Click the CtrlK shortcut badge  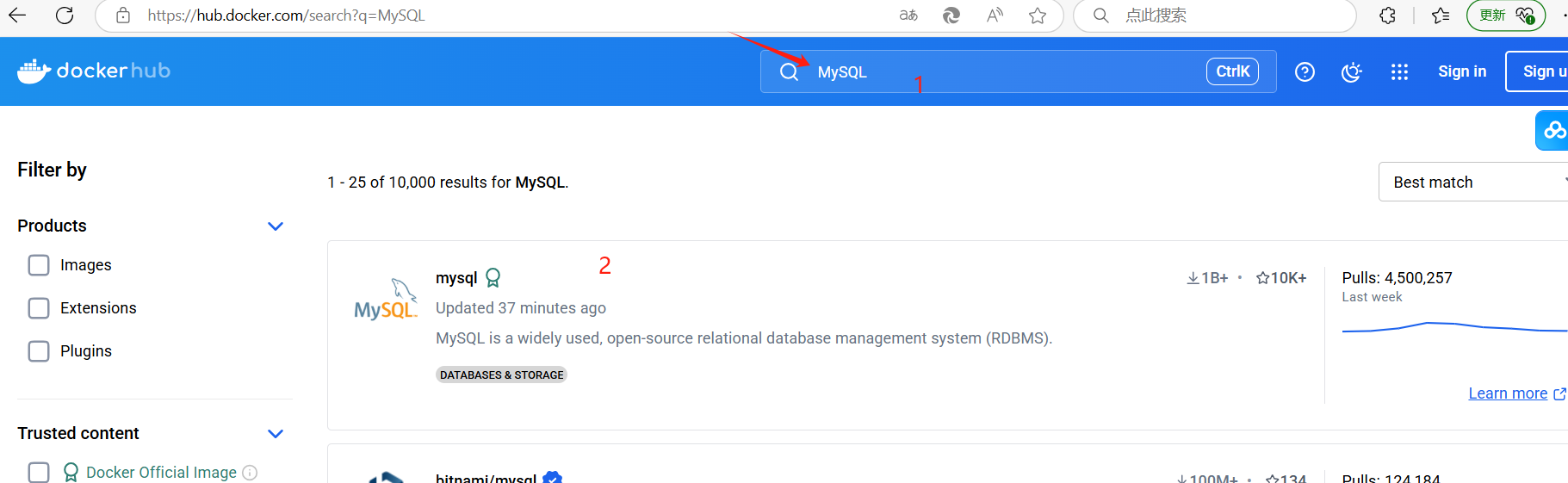[x=1232, y=71]
